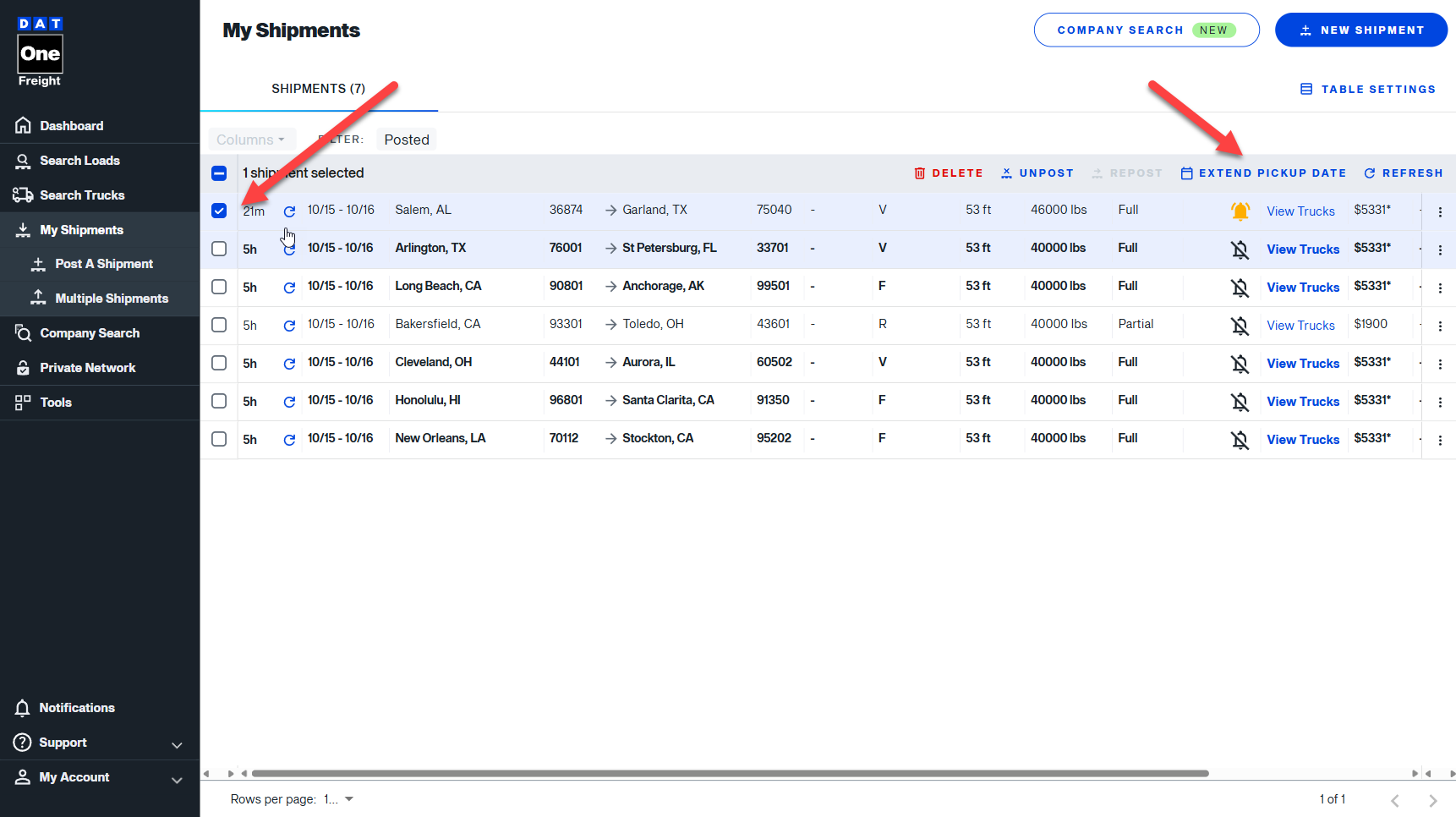
Task: Click the active alarm bell for Salem shipment
Action: coord(1240,211)
